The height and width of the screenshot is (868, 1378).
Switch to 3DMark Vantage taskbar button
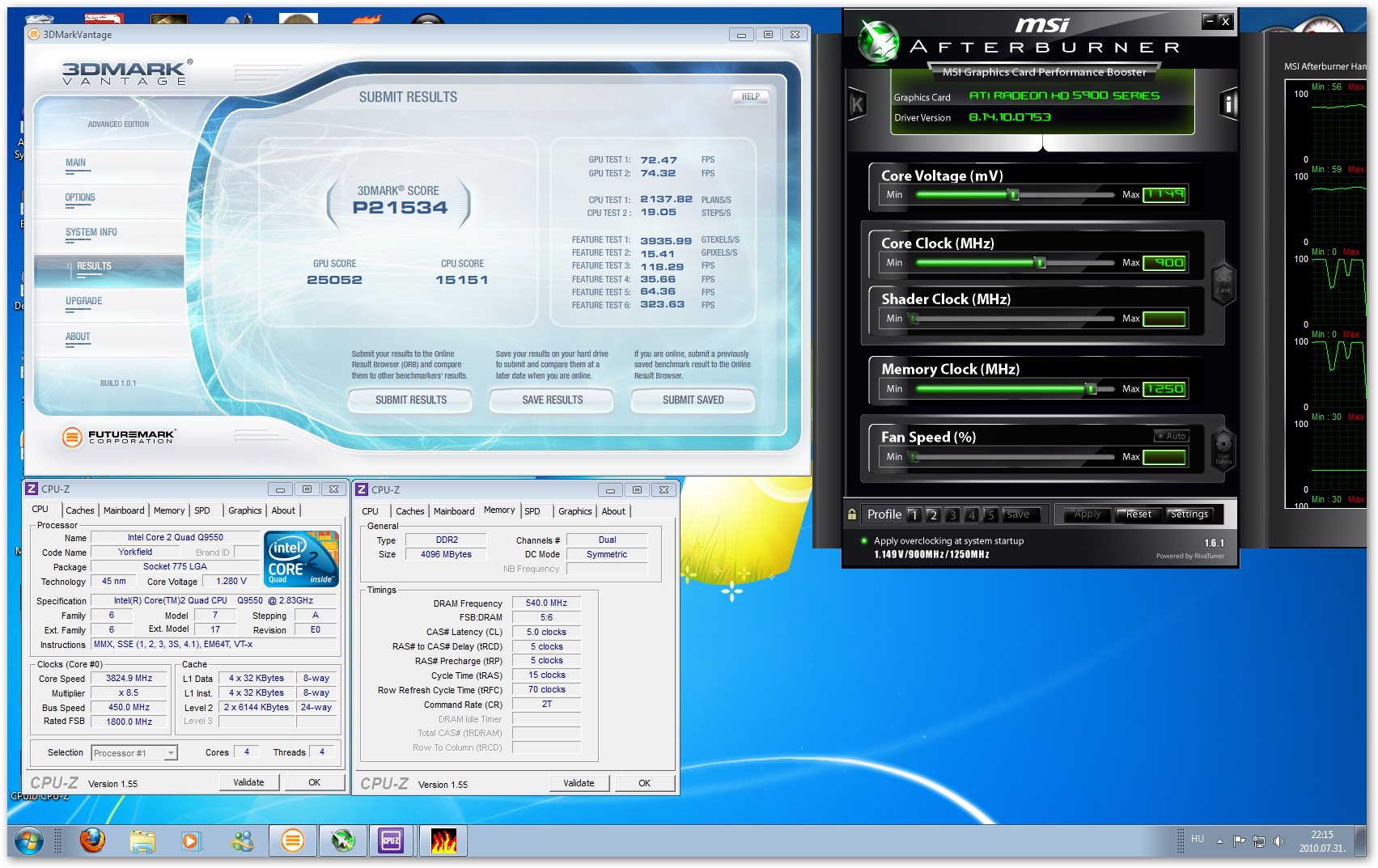coord(293,841)
